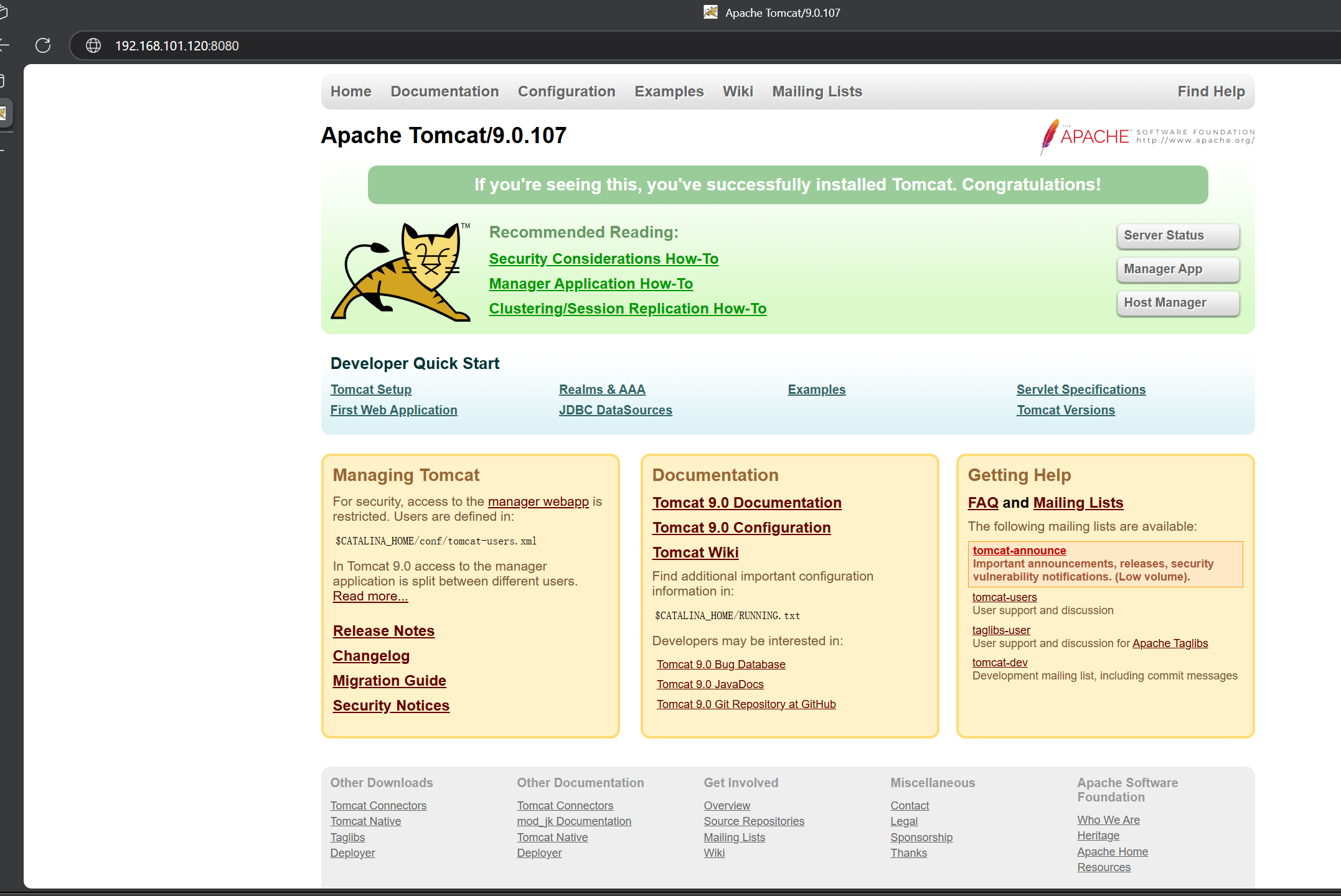Click the Legal footer link
The width and height of the screenshot is (1341, 896).
click(x=904, y=821)
